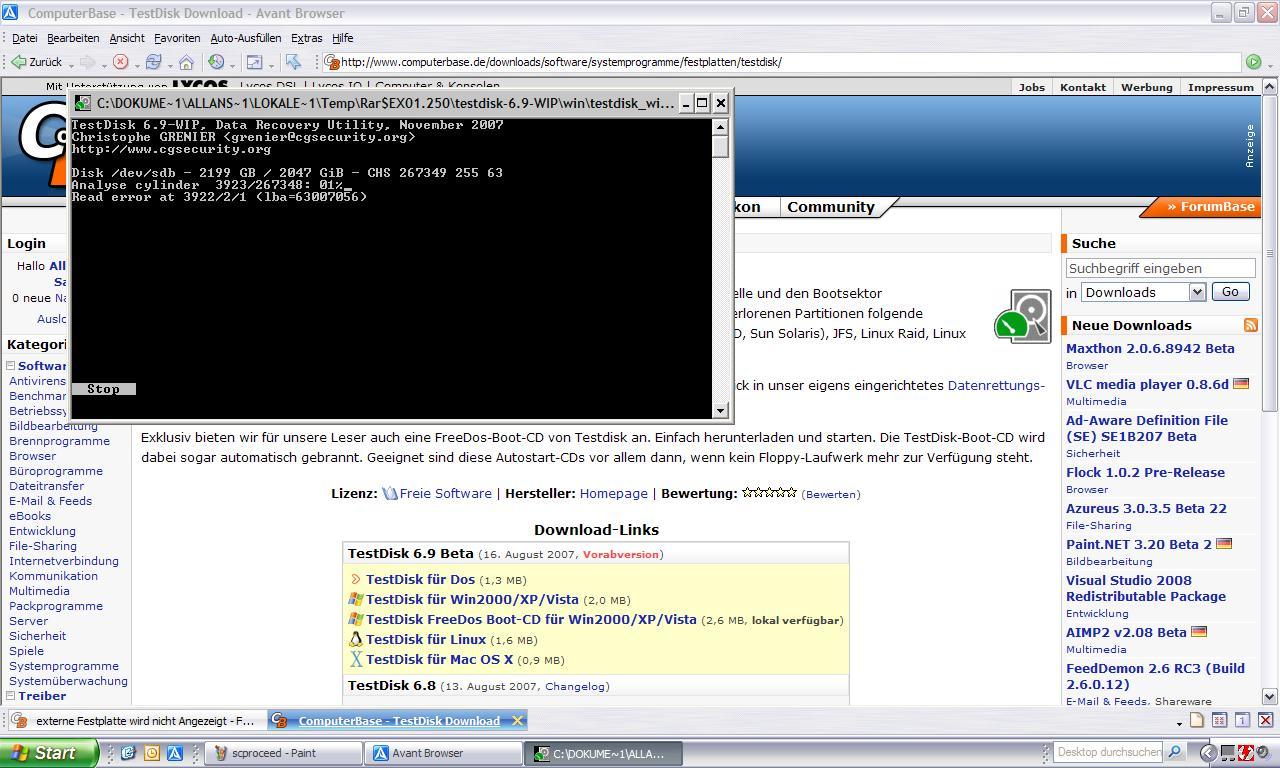Click the quick launch Avant Browser icon
1280x768 pixels.
coord(174,753)
